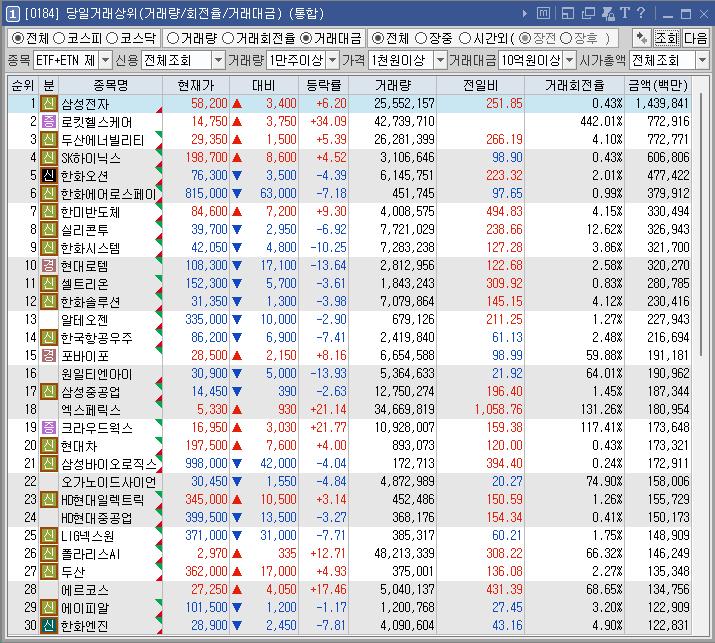Screen dimensions: 715x643
Task: Click the 거래량 table column header
Action: tap(393, 85)
